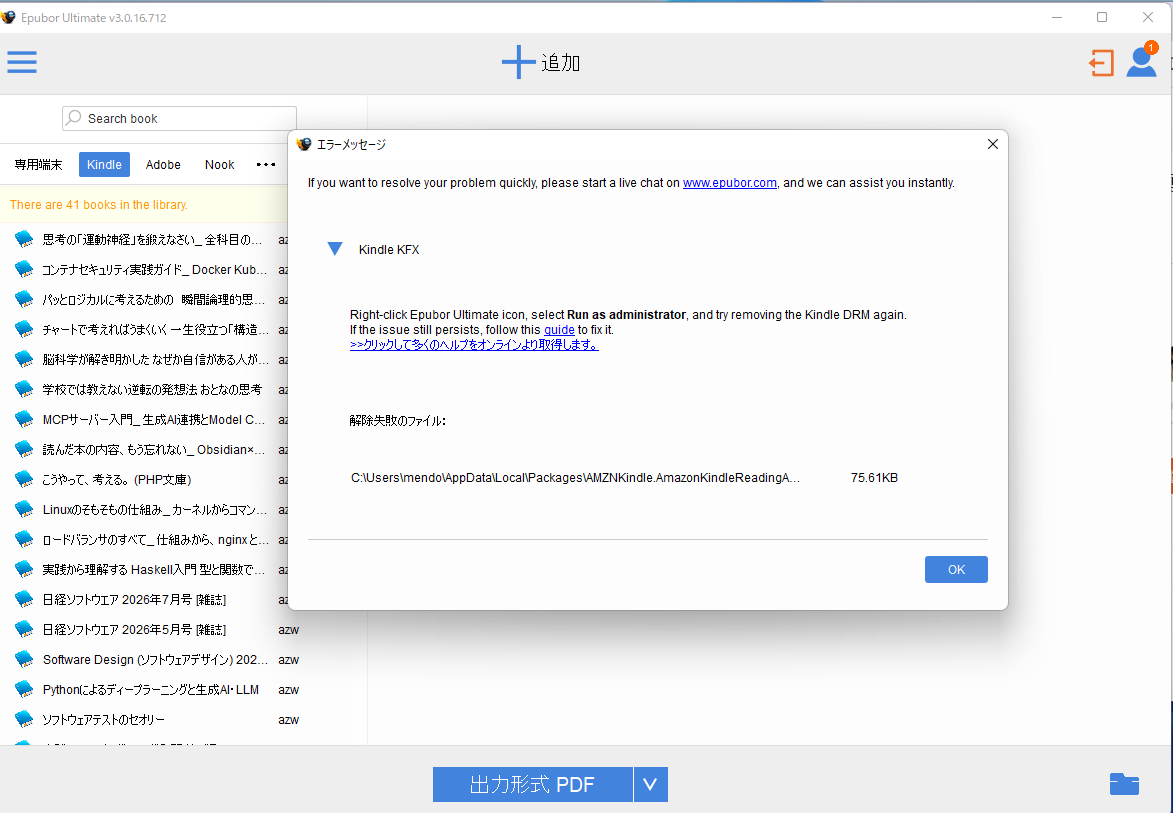1173x813 pixels.
Task: Click book icon beside 実践から理解する Haskell入門
Action: (x=24, y=569)
